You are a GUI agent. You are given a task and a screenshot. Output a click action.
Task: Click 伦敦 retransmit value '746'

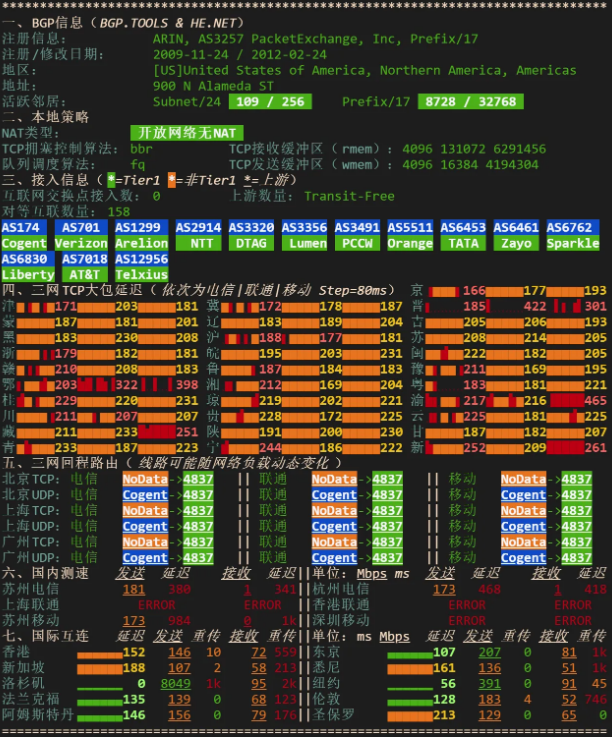pyautogui.click(x=596, y=699)
